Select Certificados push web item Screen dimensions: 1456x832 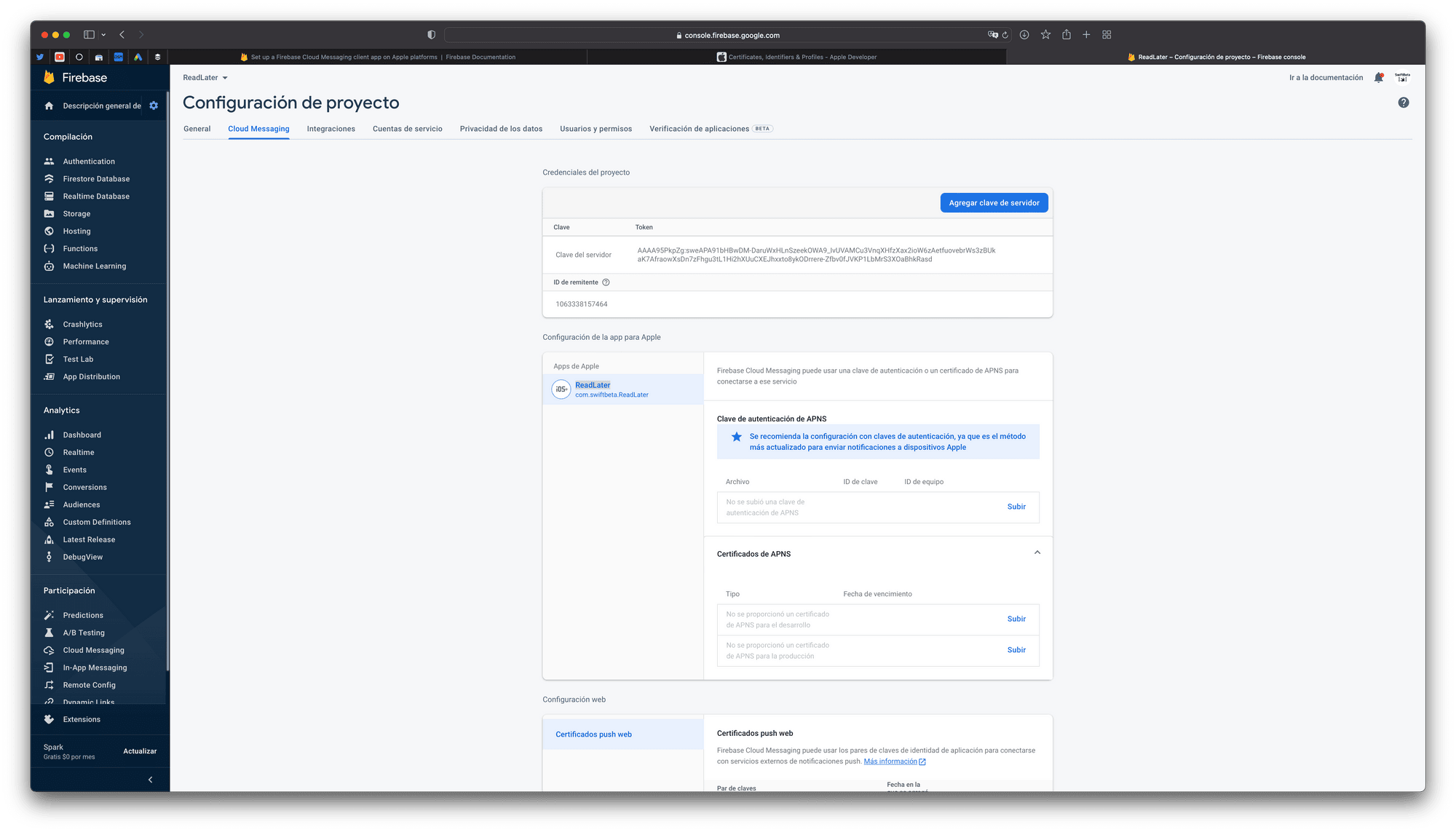coord(623,734)
